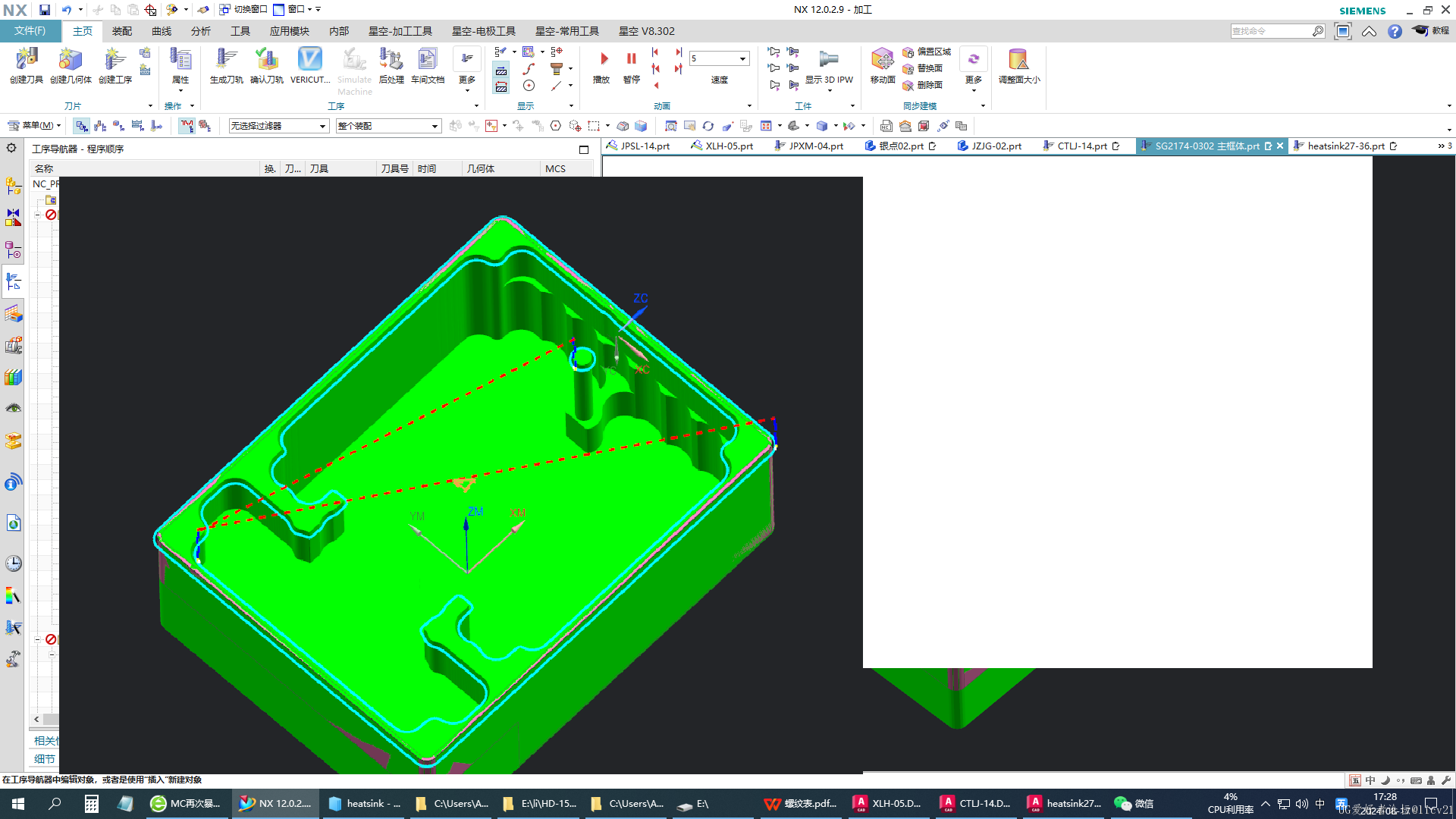The height and width of the screenshot is (819, 1456).
Task: Toggle Machine Tool View button
Action: click(100, 126)
